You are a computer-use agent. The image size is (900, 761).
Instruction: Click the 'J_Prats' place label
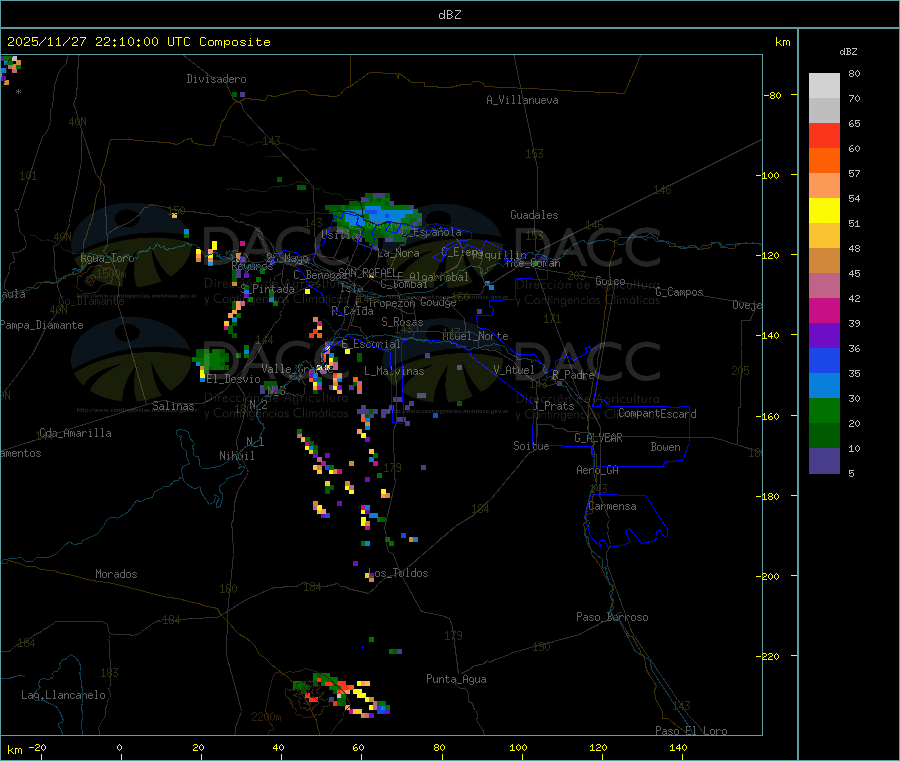[554, 405]
